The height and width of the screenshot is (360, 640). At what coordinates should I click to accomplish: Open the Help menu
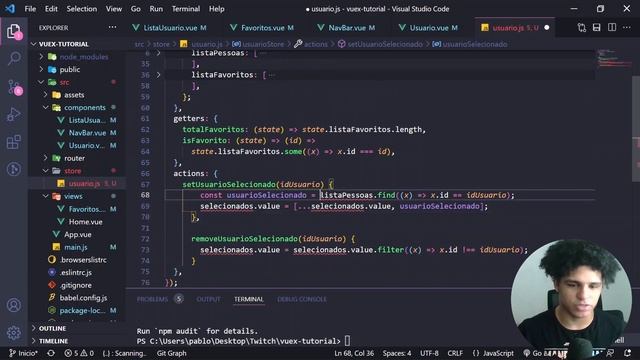click(x=217, y=9)
